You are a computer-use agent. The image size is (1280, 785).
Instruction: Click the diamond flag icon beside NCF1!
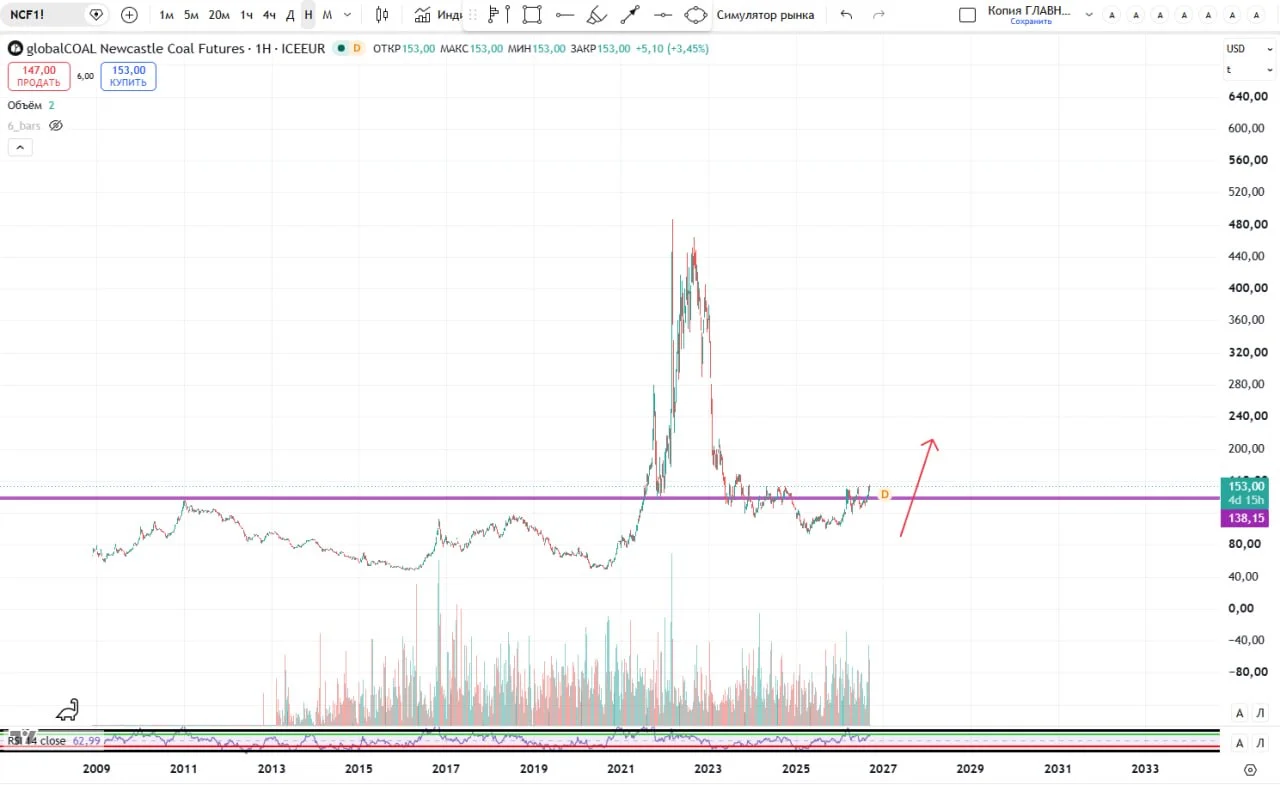coord(96,15)
